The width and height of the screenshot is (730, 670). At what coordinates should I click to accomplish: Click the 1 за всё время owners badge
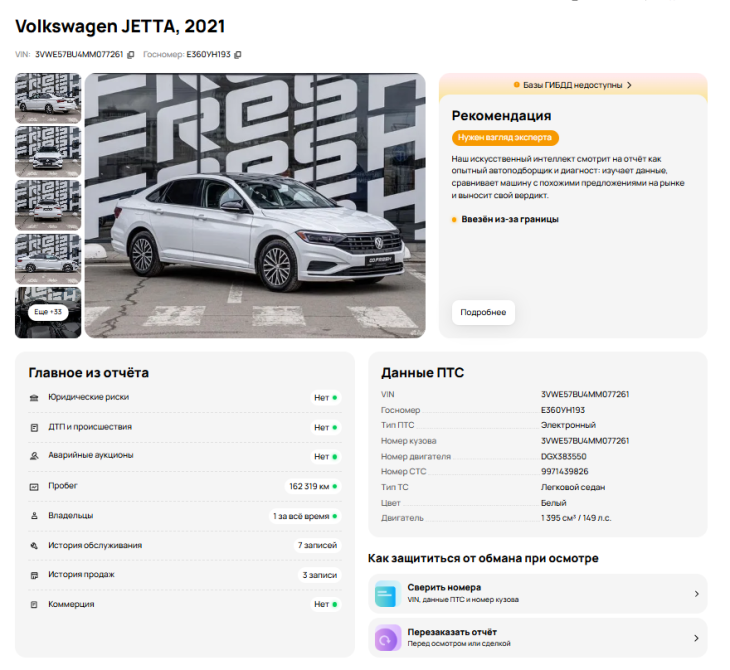point(305,516)
